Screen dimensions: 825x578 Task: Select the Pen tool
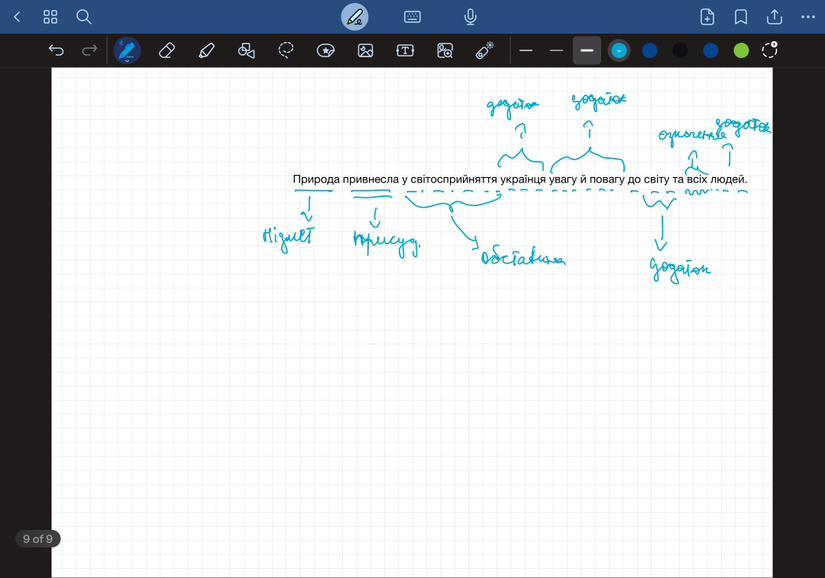point(127,50)
